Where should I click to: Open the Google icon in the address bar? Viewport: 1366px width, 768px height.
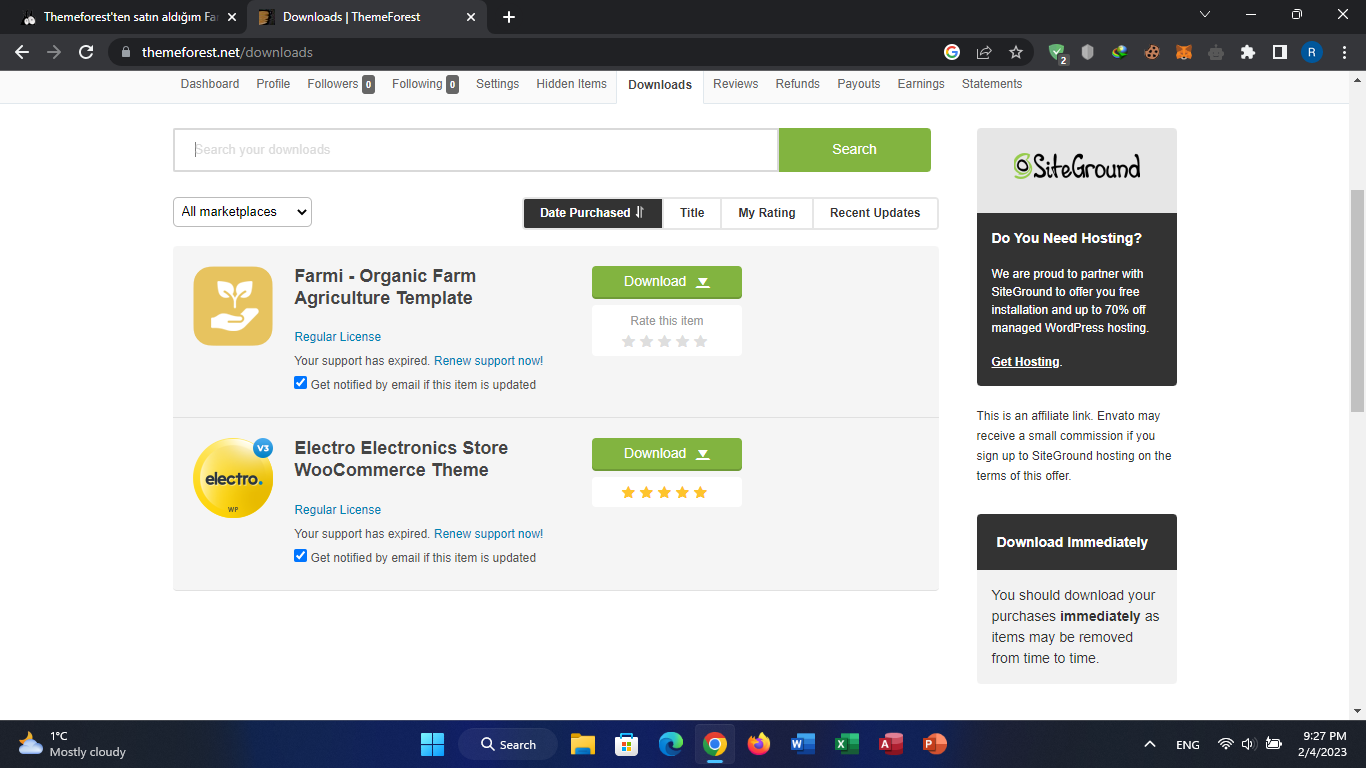(x=952, y=52)
